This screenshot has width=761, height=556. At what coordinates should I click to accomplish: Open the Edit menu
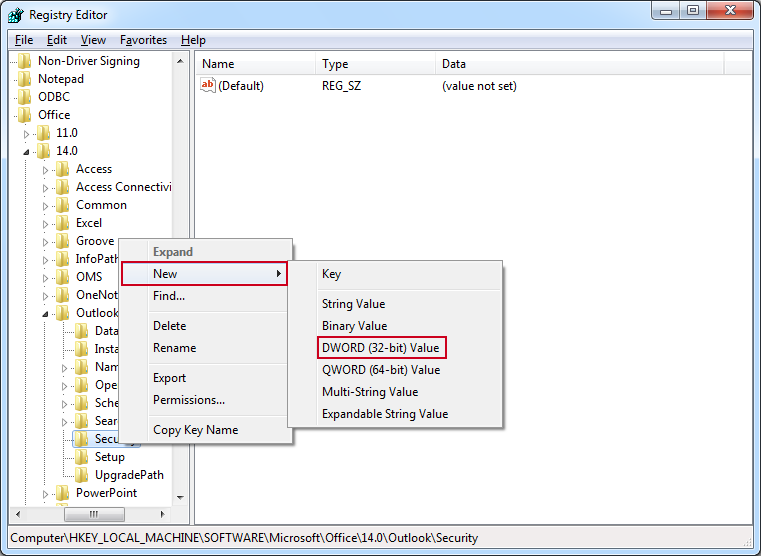pos(57,40)
